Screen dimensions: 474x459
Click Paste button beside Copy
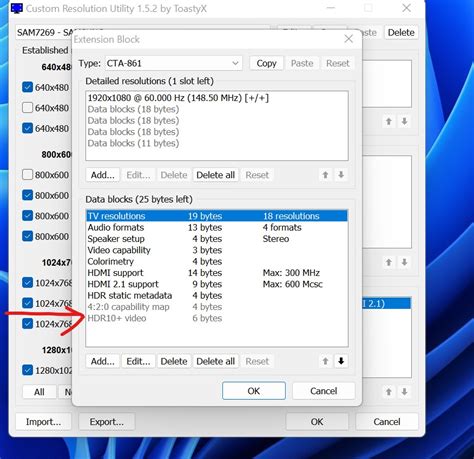(x=302, y=63)
